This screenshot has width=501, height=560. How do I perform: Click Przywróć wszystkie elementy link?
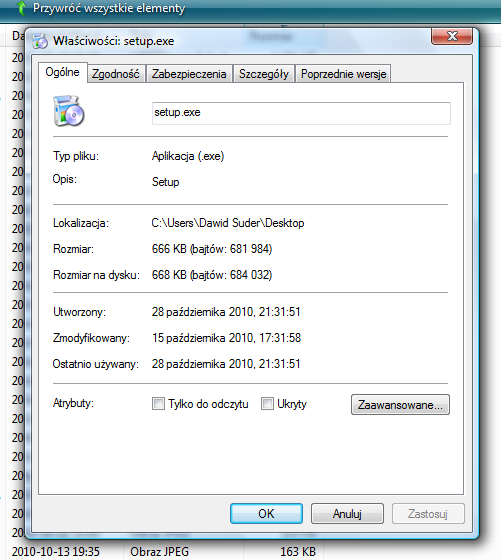click(109, 8)
